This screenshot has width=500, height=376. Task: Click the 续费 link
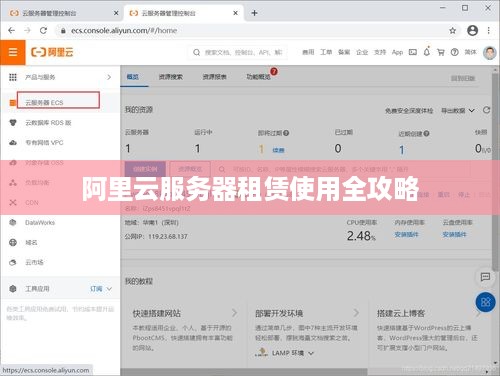(278, 150)
